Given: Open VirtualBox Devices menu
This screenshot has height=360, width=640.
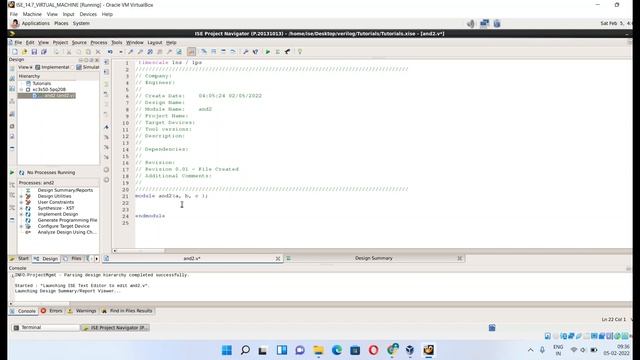Looking at the screenshot, I should 88,14.
